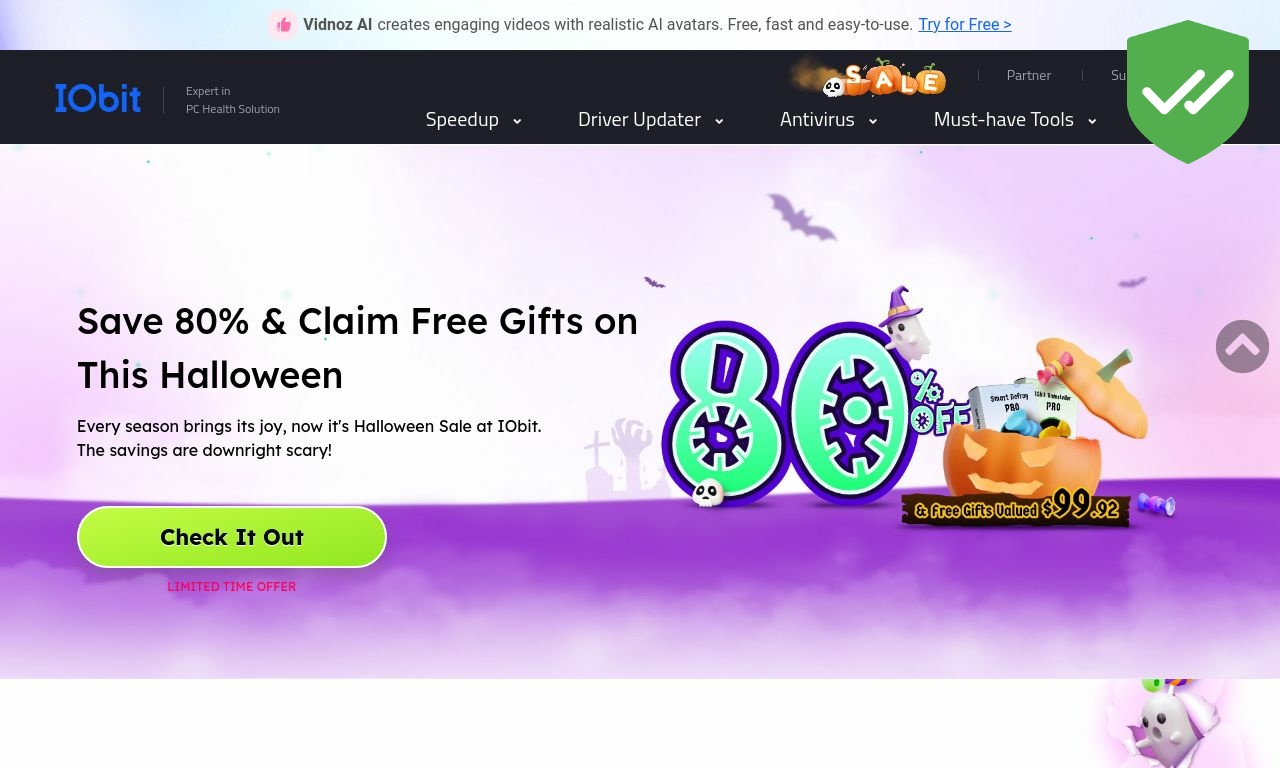The height and width of the screenshot is (768, 1280).
Task: Click the pink thumbs-up icon beside Vidnoz AI
Action: [284, 25]
